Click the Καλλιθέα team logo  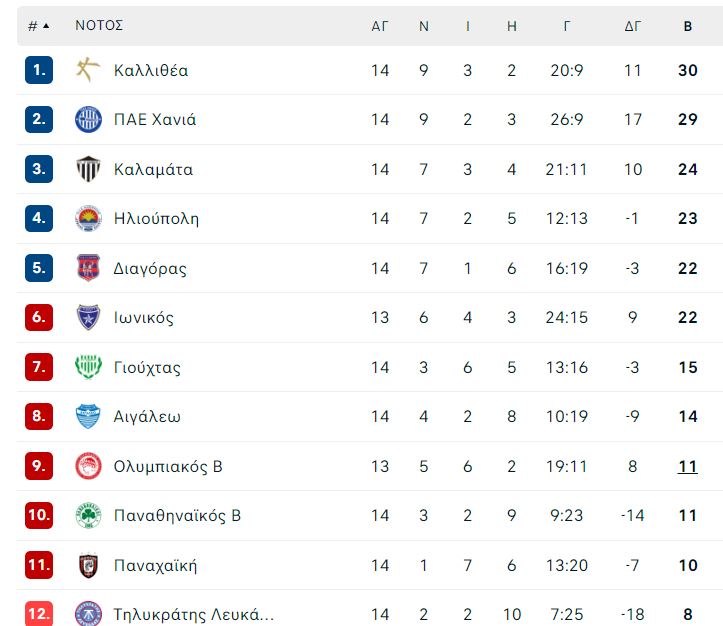click(x=88, y=70)
